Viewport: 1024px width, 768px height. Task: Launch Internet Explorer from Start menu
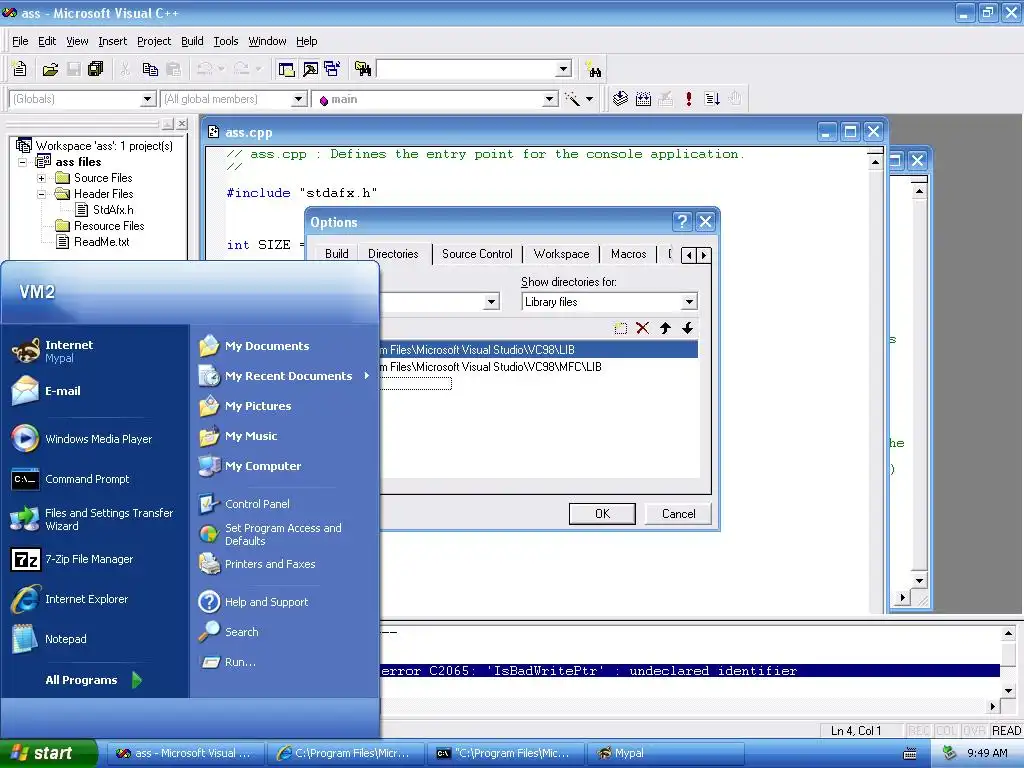[70, 599]
